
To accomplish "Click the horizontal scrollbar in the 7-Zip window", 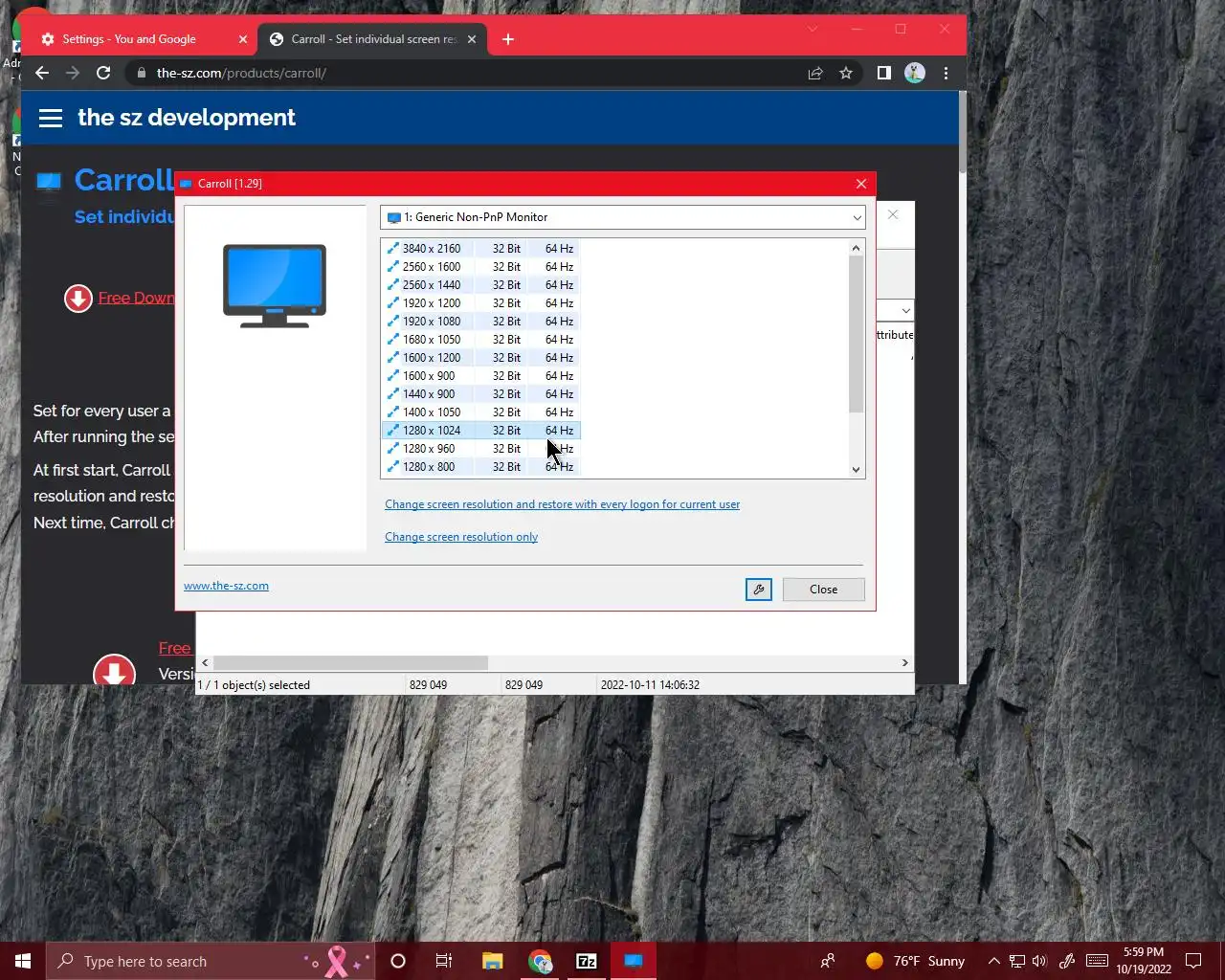I will click(350, 662).
